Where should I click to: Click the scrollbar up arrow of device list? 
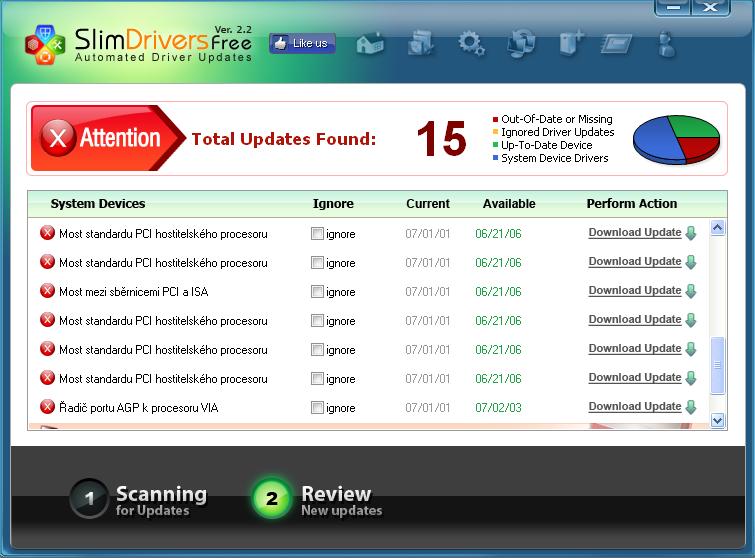point(717,227)
